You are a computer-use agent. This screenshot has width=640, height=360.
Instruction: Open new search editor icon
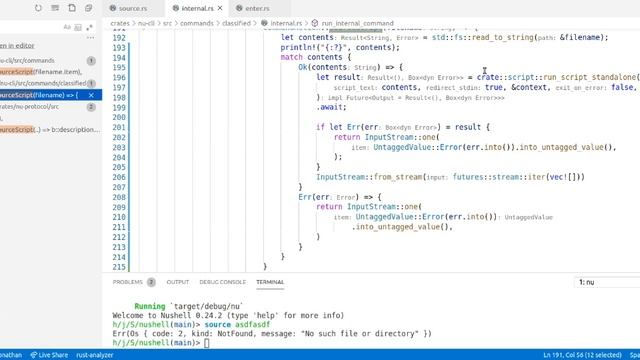72,8
